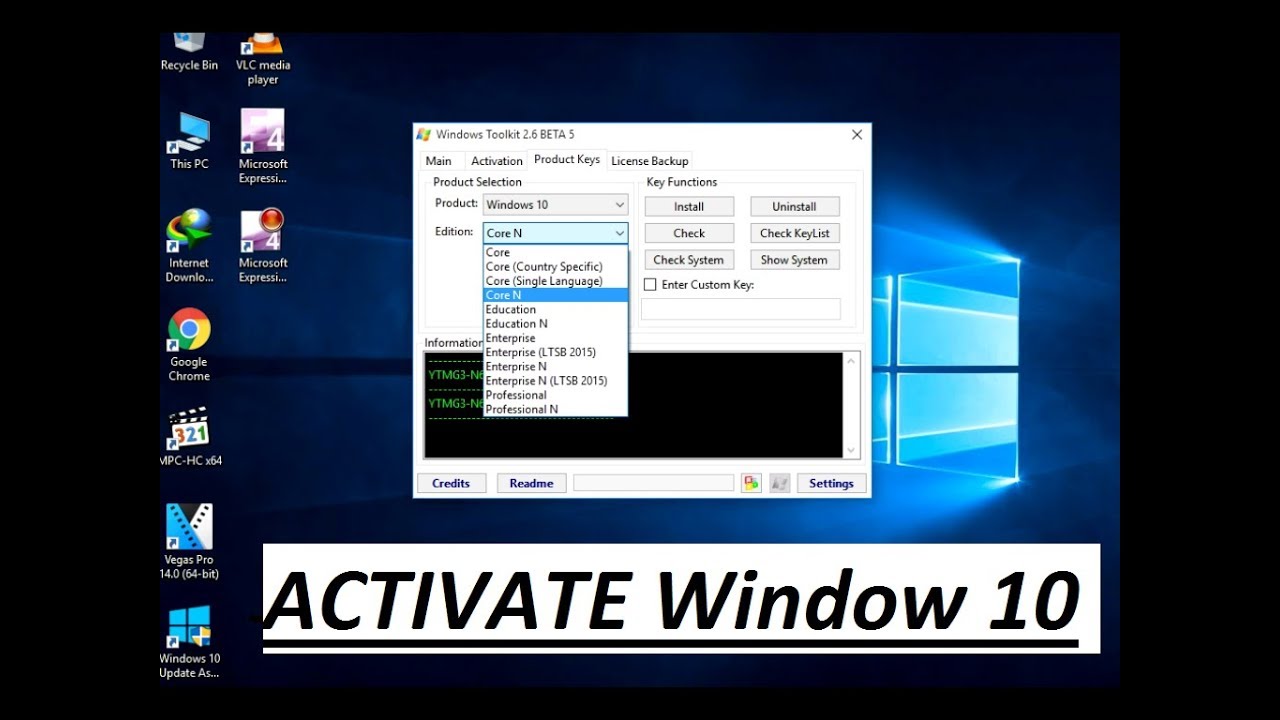Open MPC-HC x64 player desktop icon
The width and height of the screenshot is (1280, 720).
(190, 437)
